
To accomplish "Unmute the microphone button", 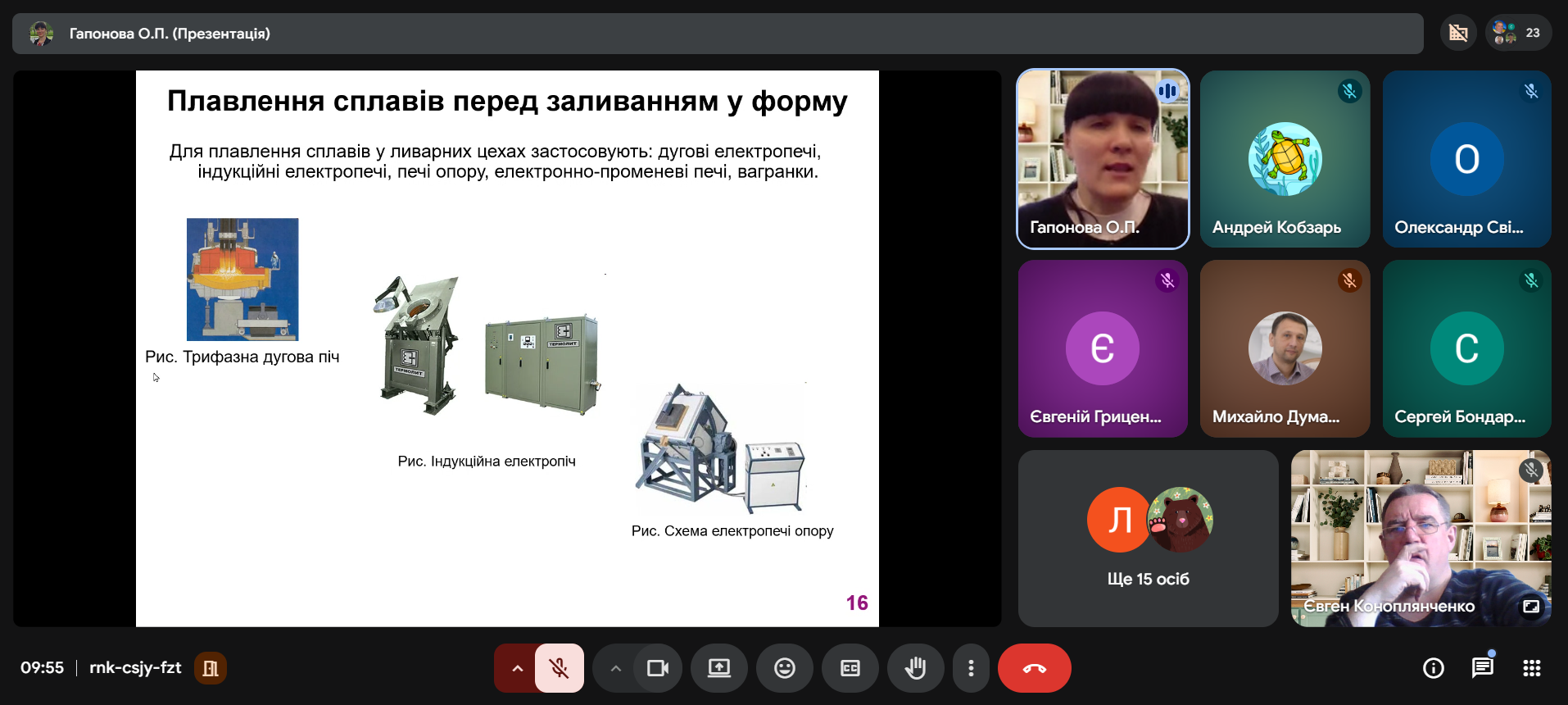I will click(x=560, y=668).
